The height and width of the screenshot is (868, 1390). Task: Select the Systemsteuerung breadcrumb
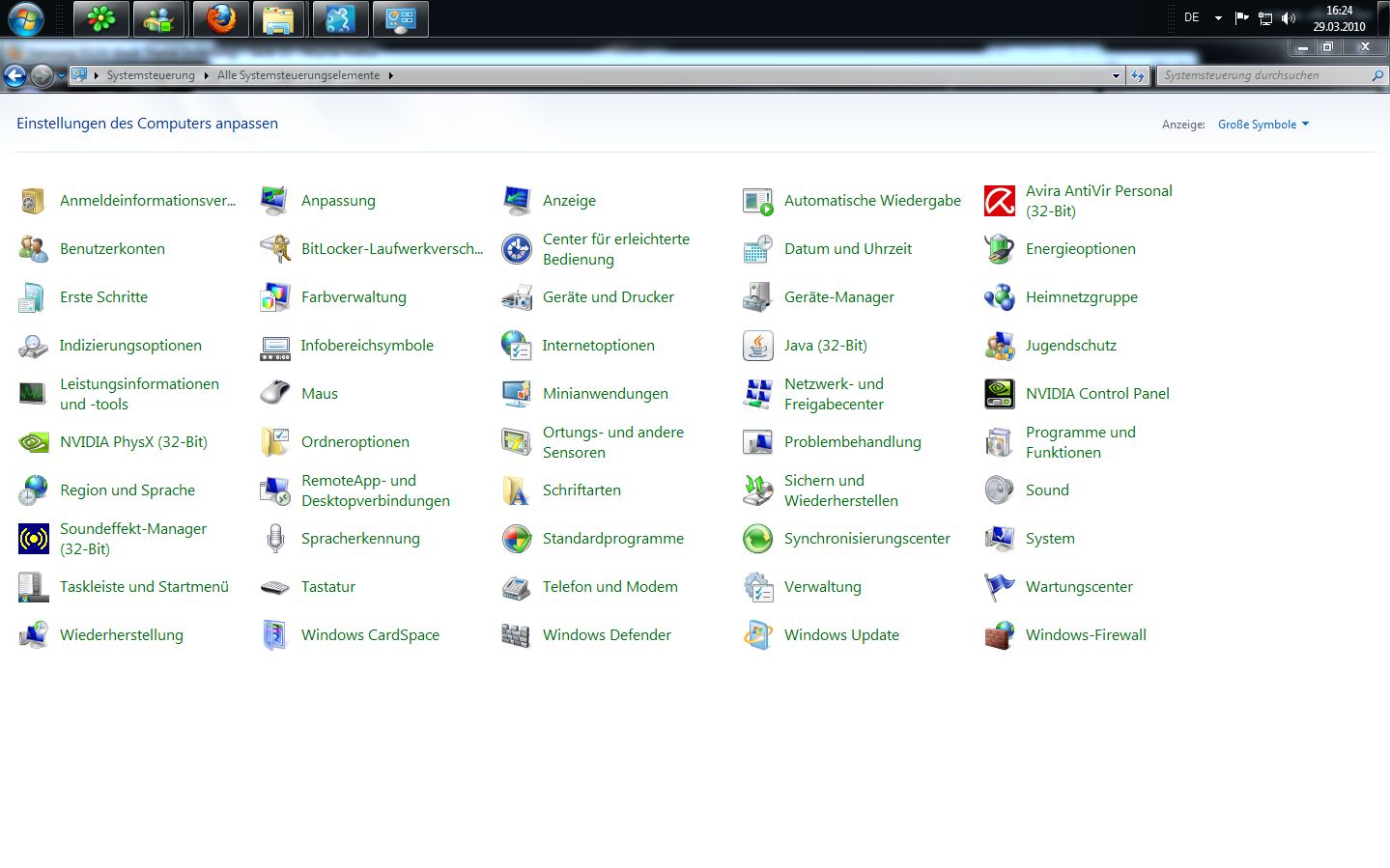151,75
